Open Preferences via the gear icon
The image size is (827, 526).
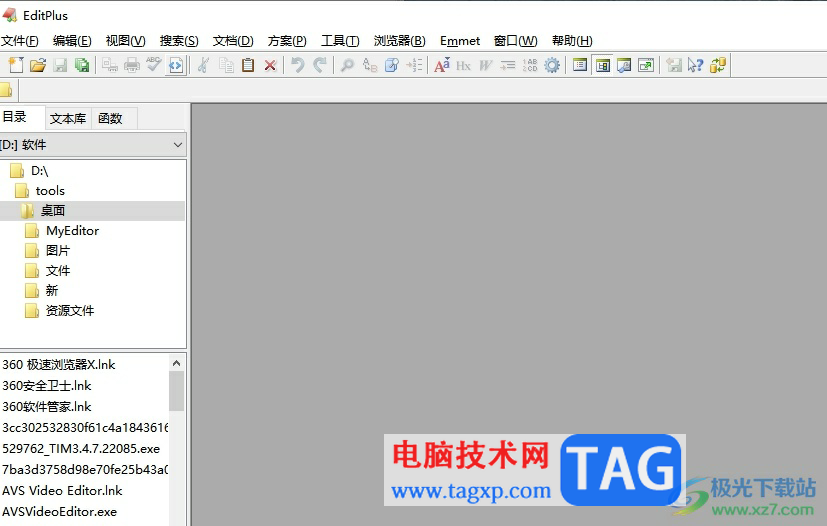[552, 65]
